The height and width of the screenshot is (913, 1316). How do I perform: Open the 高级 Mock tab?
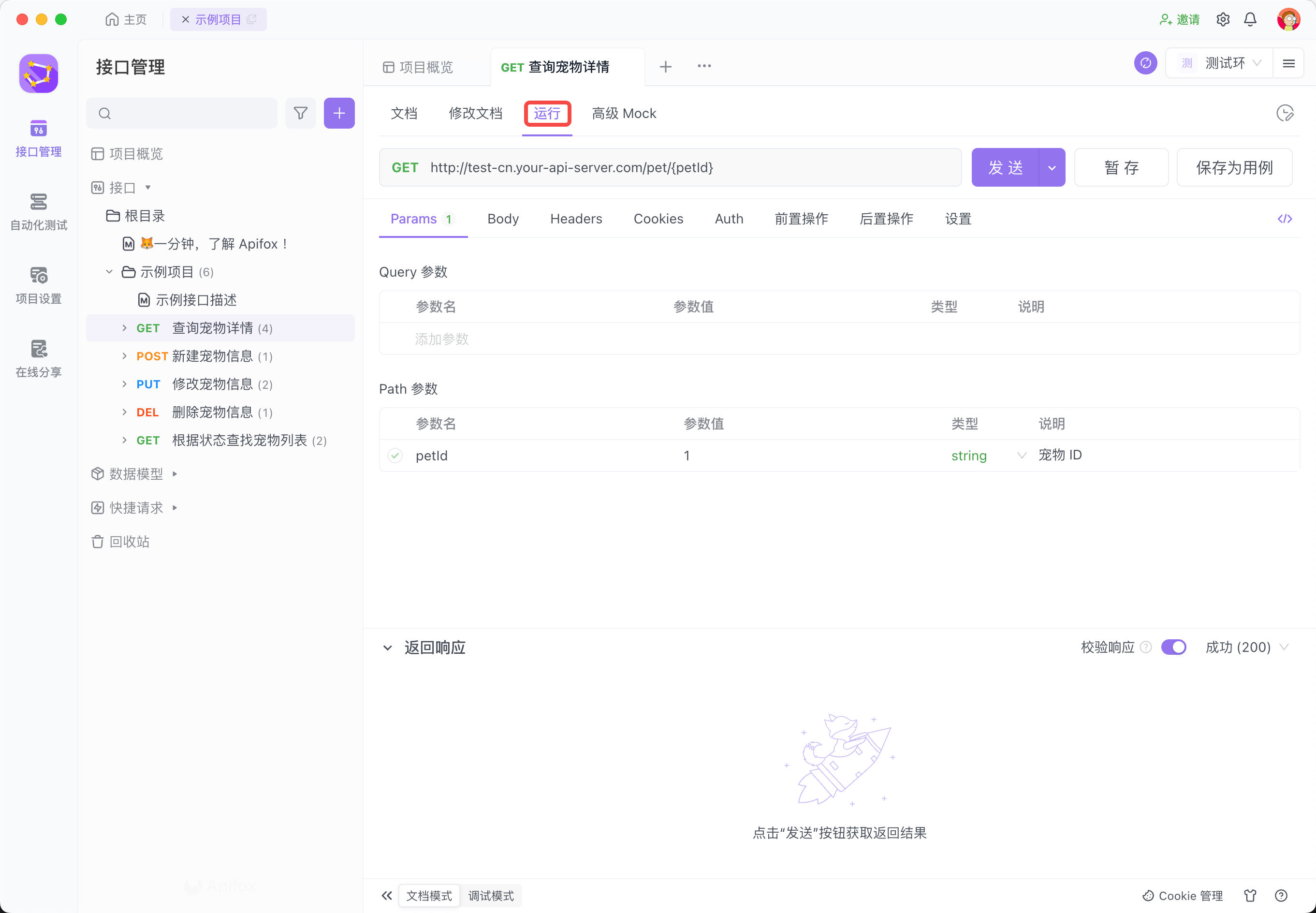coord(623,113)
